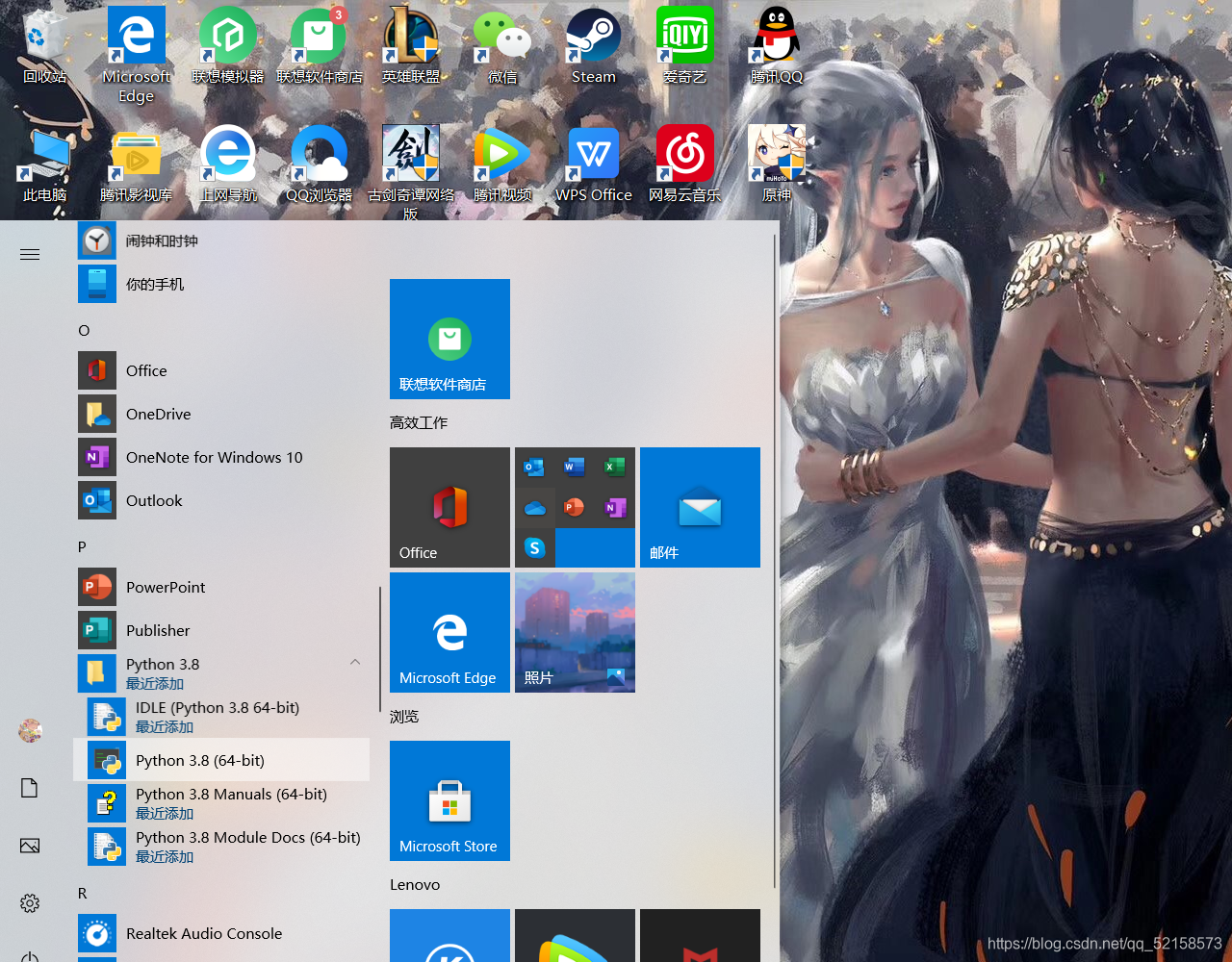1232x962 pixels.
Task: Launch the Steam desktop shortcut
Action: pyautogui.click(x=594, y=48)
